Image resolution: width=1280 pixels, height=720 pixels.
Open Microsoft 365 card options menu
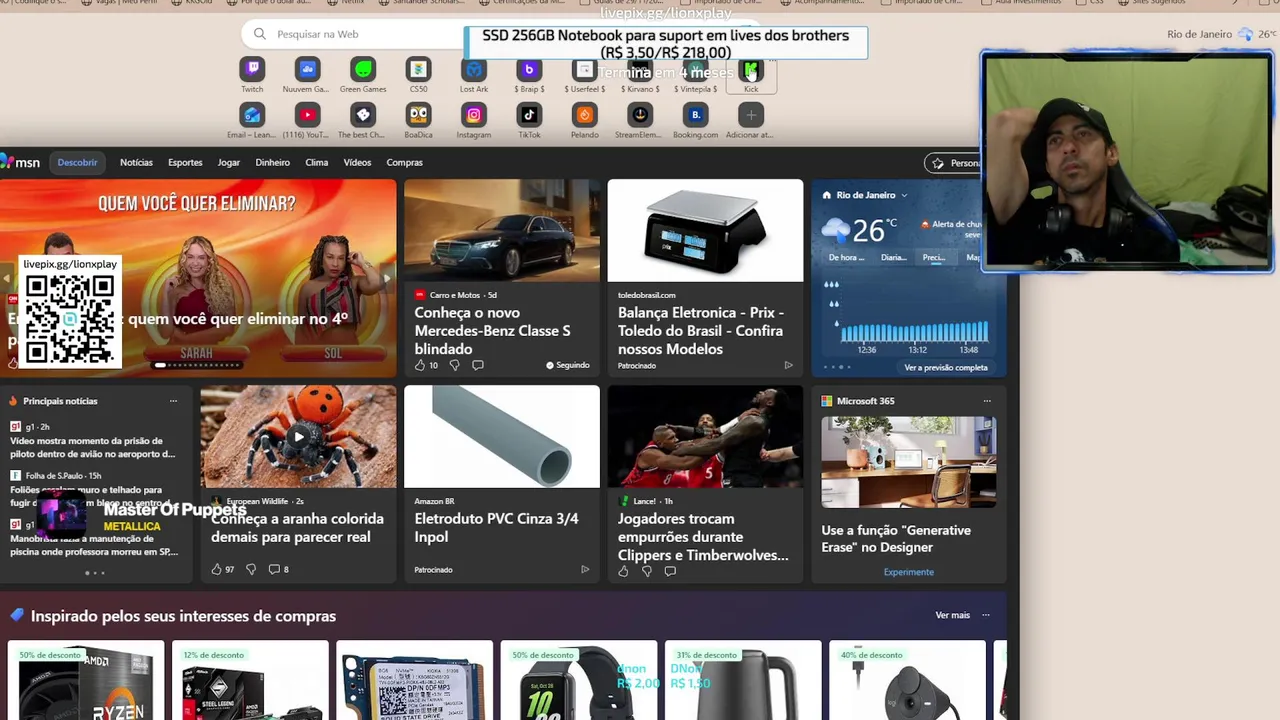[987, 401]
